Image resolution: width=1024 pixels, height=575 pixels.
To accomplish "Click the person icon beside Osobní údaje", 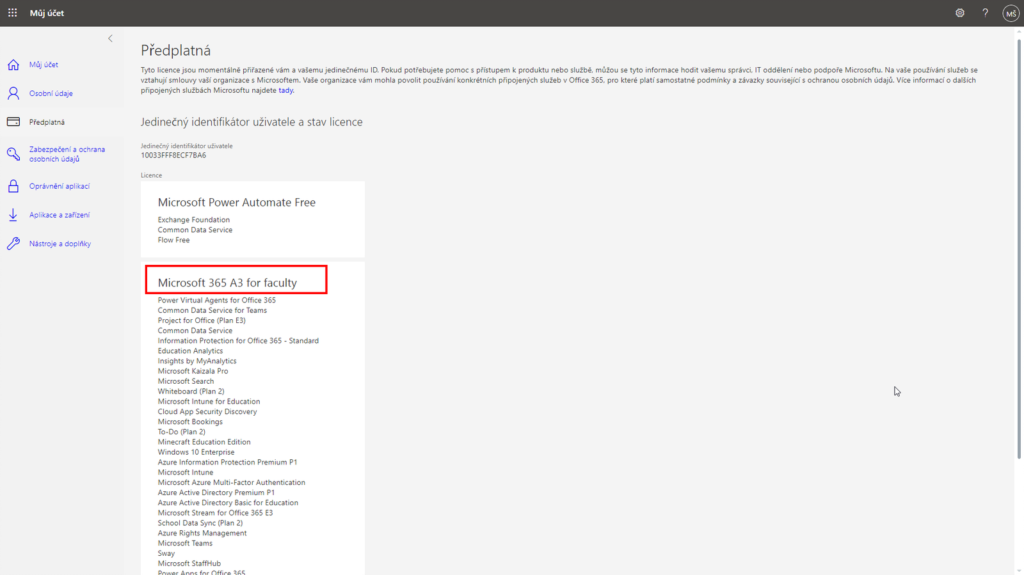I will pyautogui.click(x=13, y=93).
